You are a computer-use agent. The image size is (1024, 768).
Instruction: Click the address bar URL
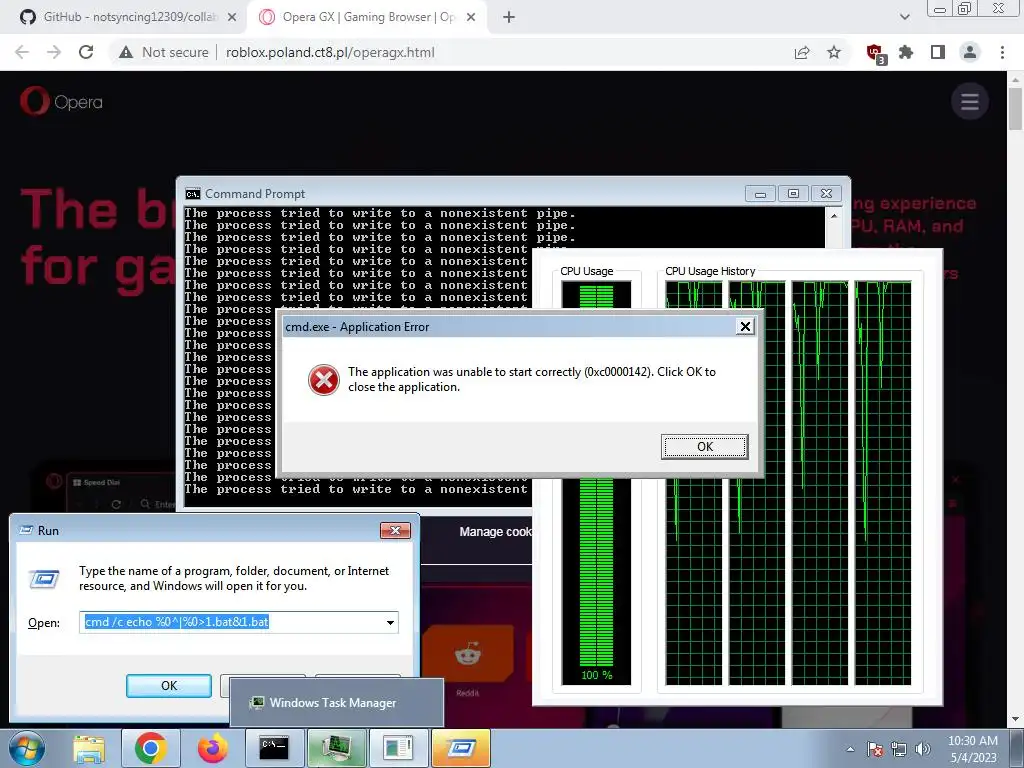330,52
